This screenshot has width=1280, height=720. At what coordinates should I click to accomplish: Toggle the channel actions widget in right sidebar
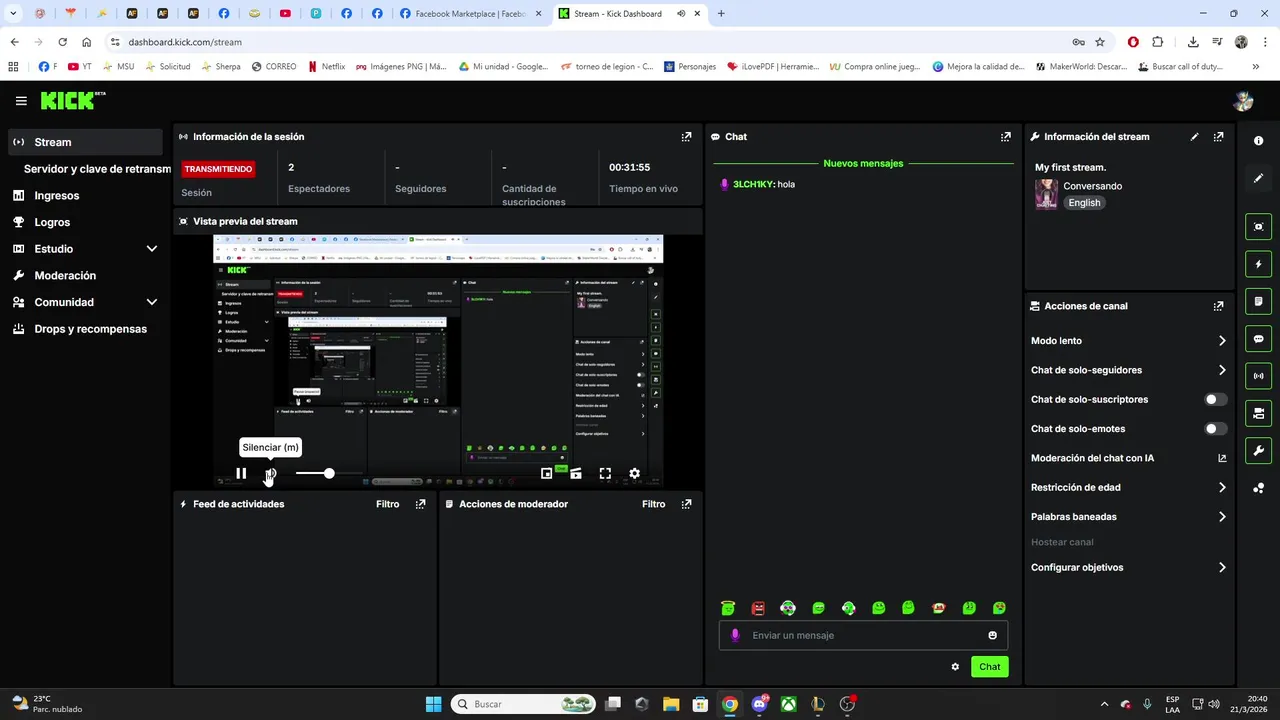point(1258,413)
